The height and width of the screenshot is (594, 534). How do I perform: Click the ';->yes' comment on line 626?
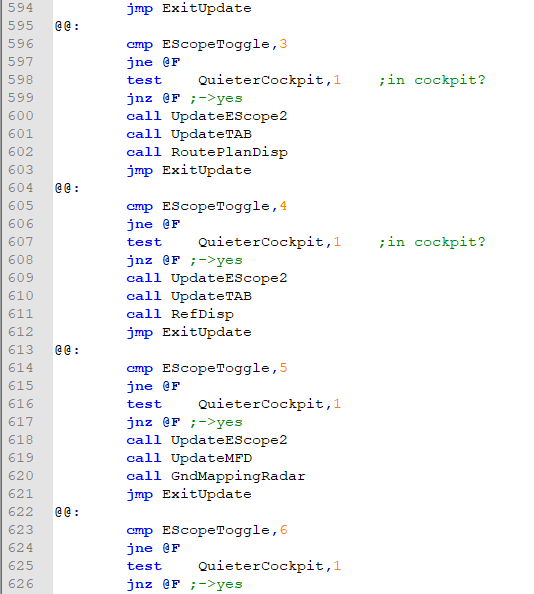pos(216,584)
